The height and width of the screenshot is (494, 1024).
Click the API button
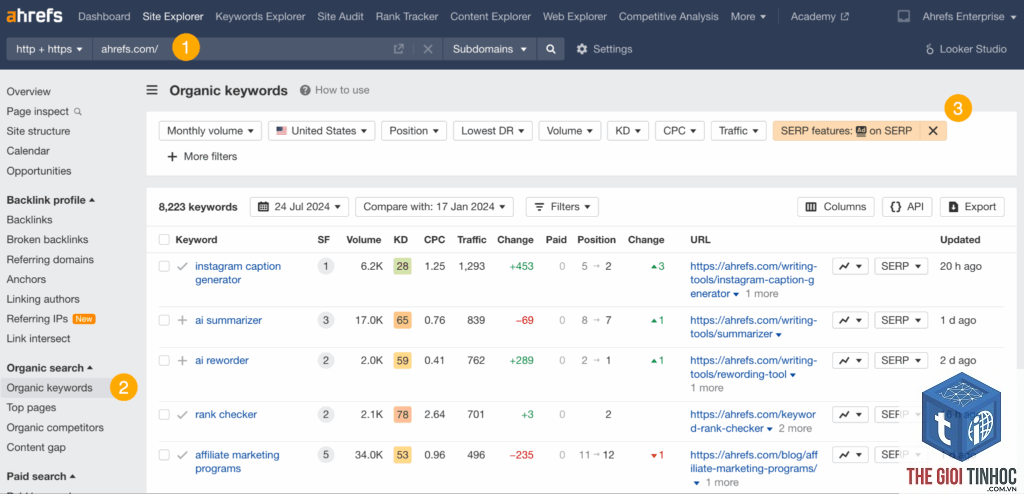(907, 206)
